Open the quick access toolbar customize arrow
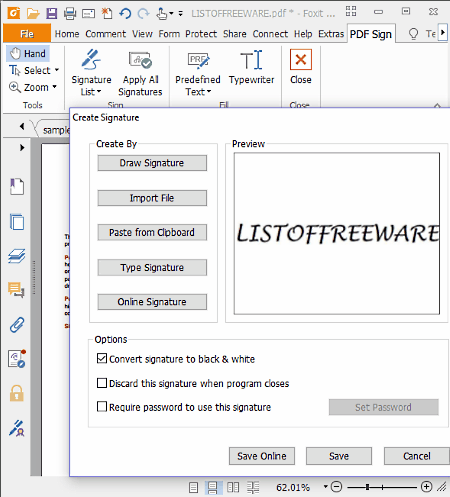Viewport: 450px width, 497px height. [x=181, y=14]
